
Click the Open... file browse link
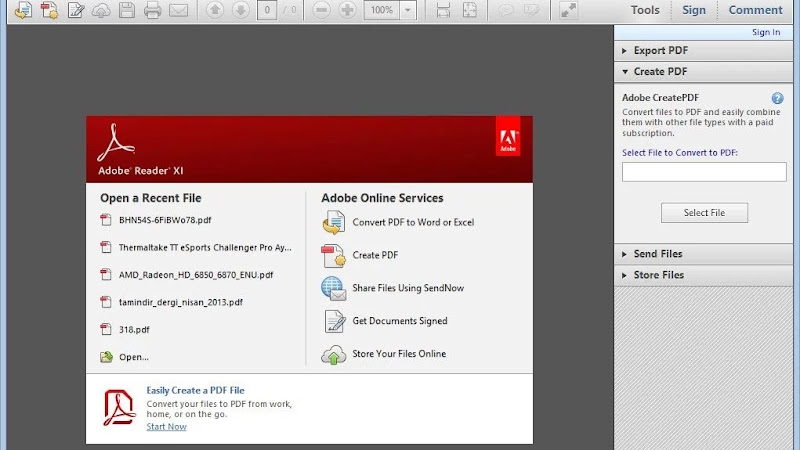click(134, 357)
